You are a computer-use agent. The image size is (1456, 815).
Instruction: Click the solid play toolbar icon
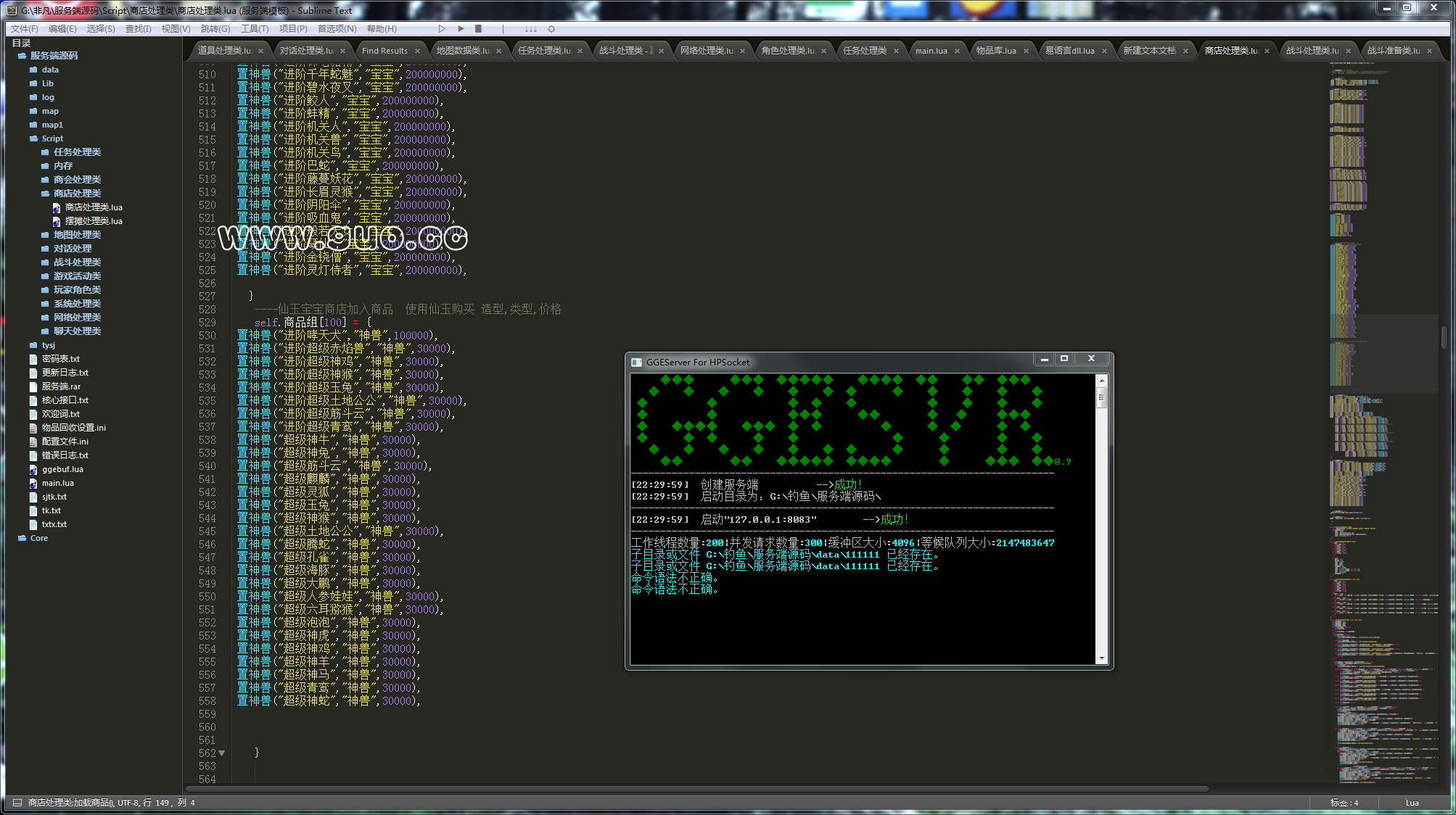coord(461,29)
